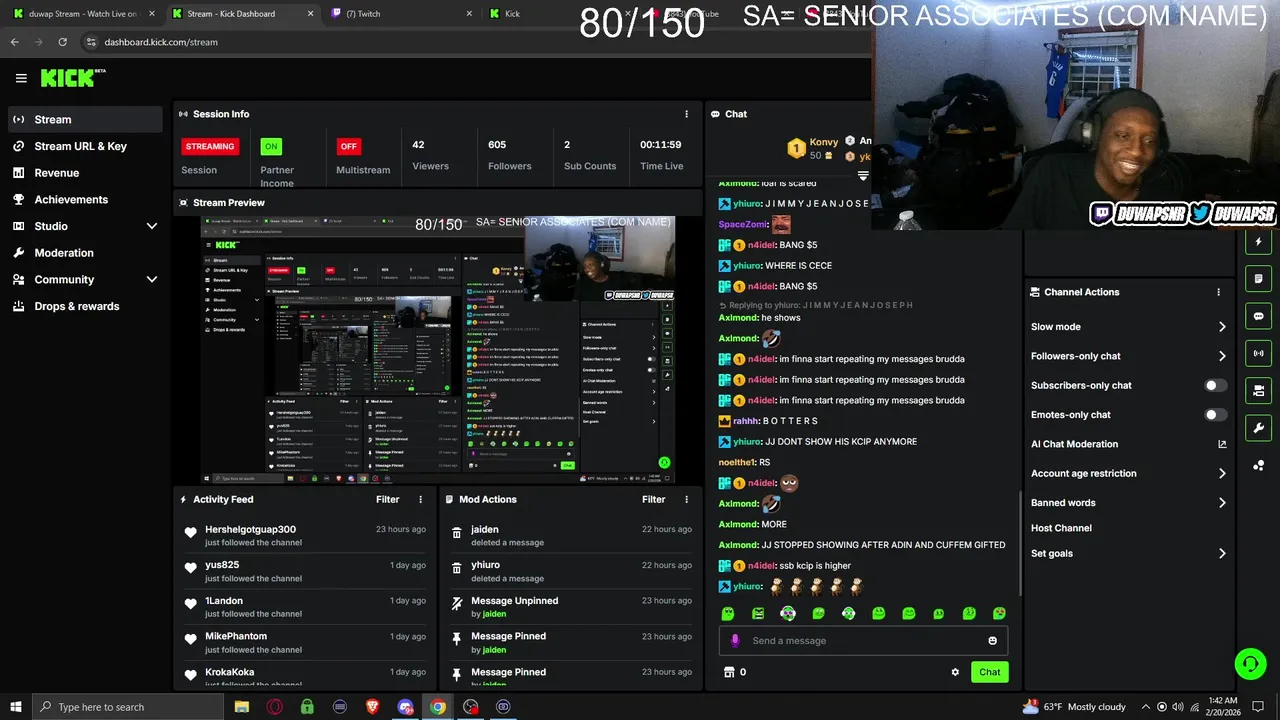Screen dimensions: 1280x720
Task: Click trash icon beside jaiden deleted message
Action: 457,535
